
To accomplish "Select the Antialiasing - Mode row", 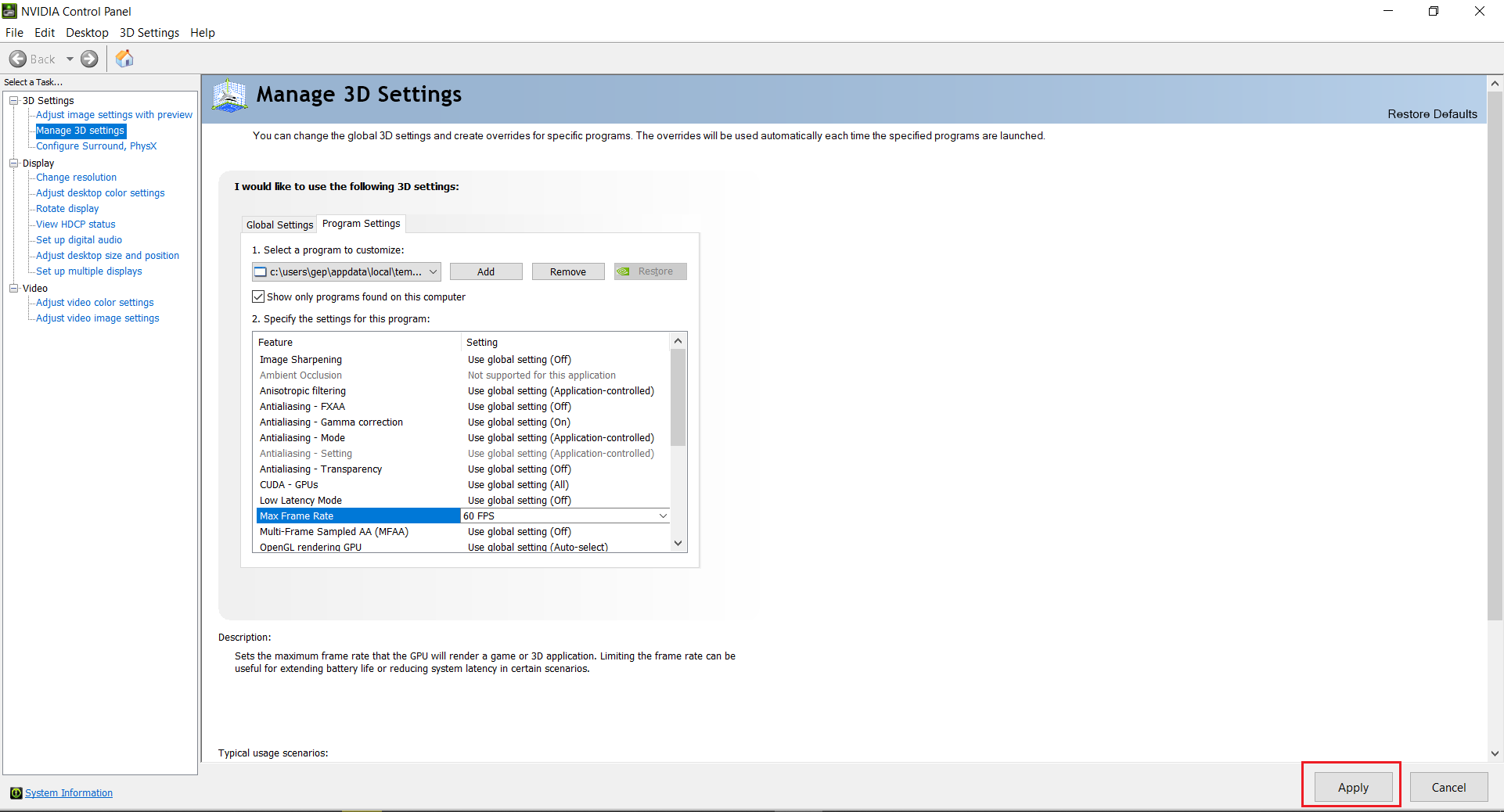I will (x=463, y=438).
